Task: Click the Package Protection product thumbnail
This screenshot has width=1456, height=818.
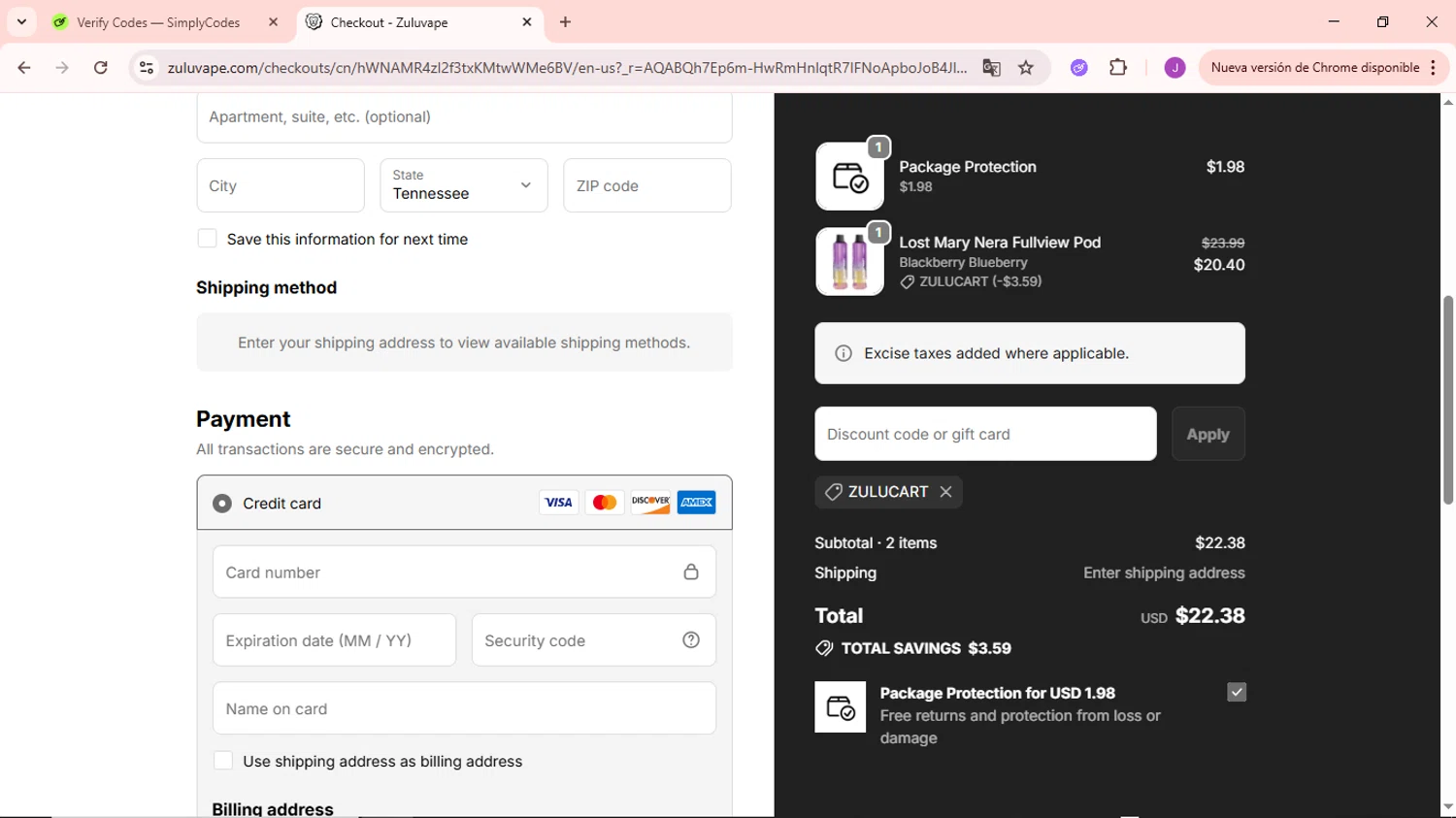Action: [x=849, y=177]
